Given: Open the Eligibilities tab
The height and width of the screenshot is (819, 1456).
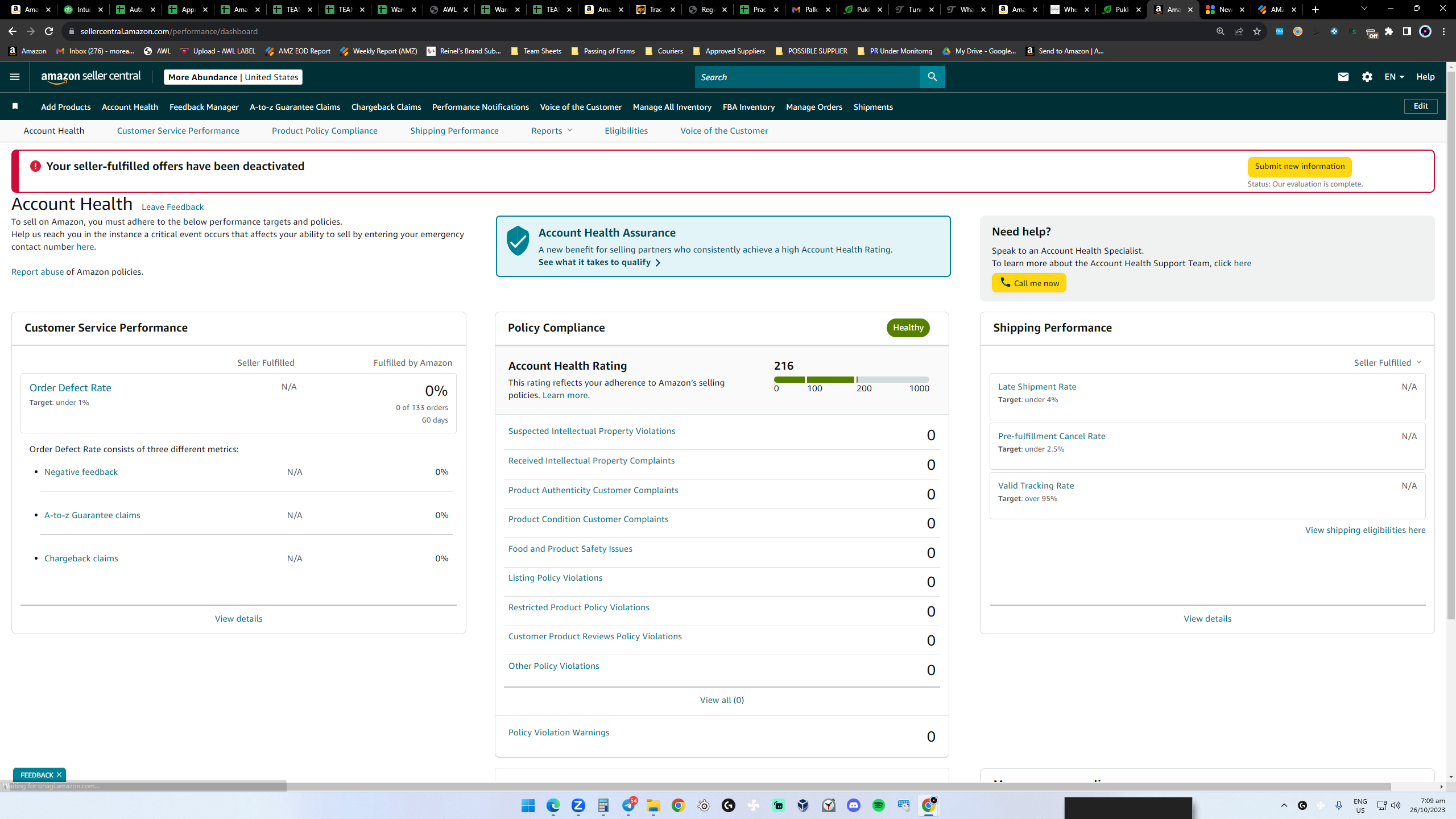Looking at the screenshot, I should 626,131.
